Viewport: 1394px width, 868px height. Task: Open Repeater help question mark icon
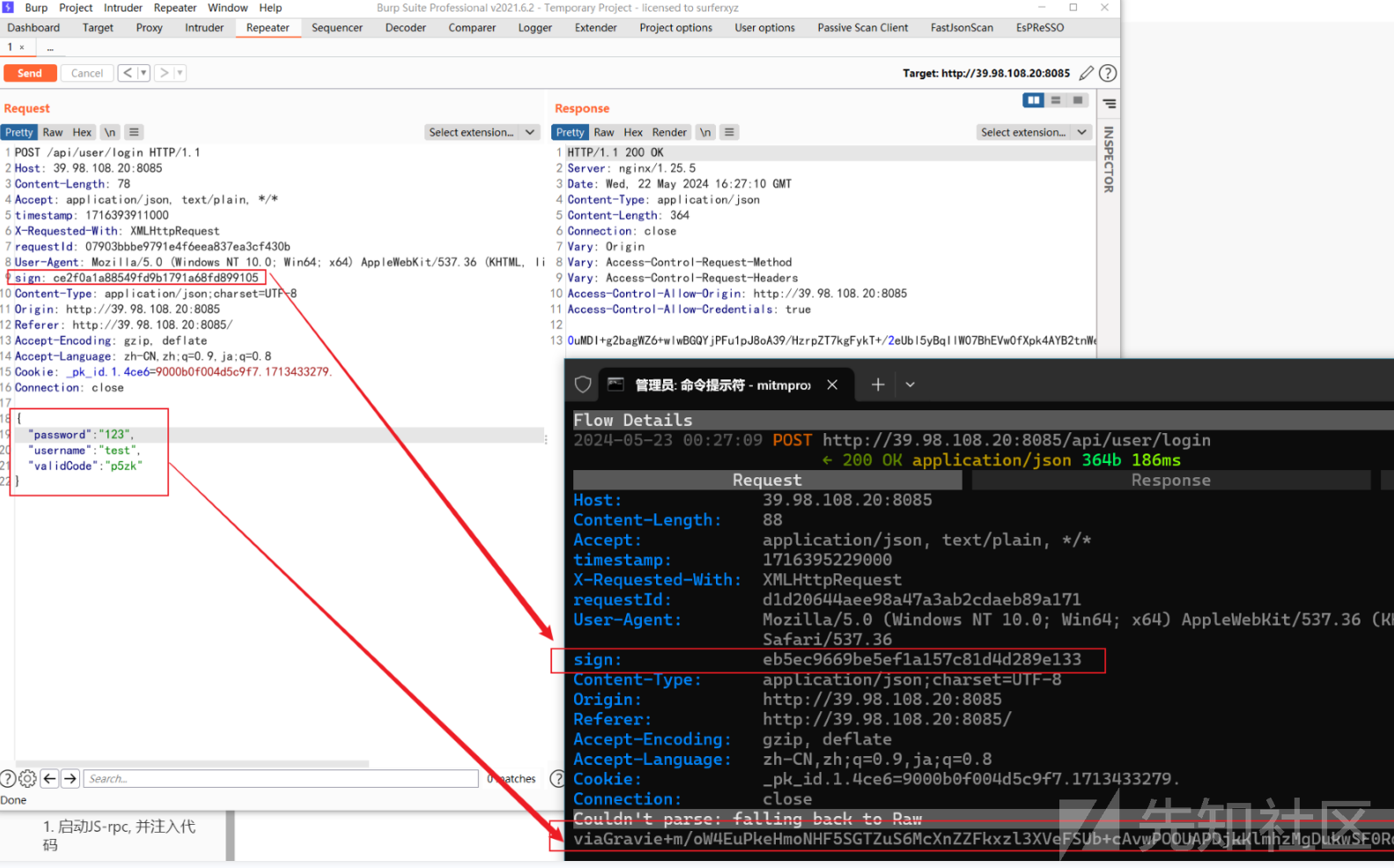[1108, 73]
